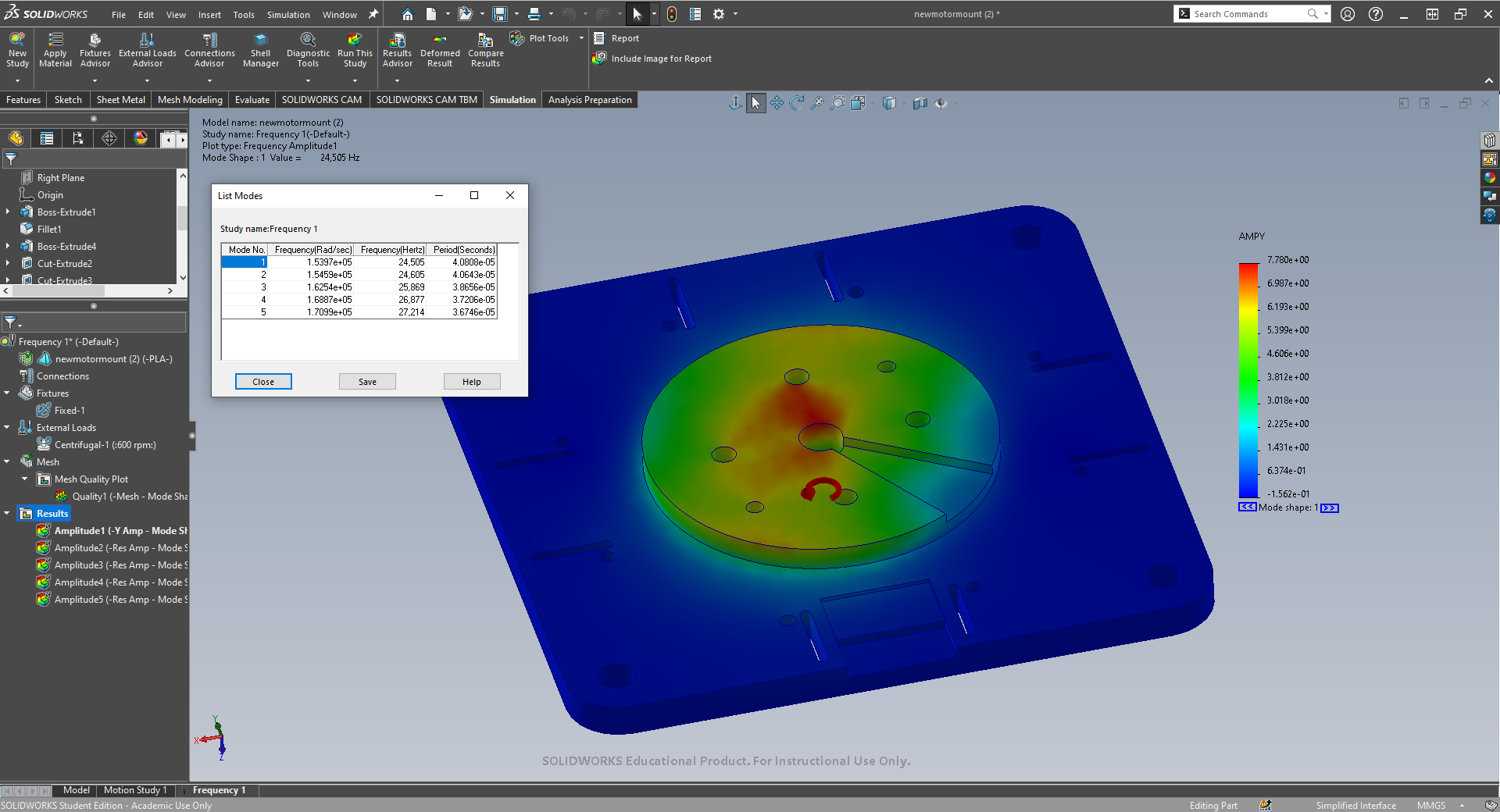Open Fixtures Advisor
The image size is (1500, 812).
click(95, 50)
